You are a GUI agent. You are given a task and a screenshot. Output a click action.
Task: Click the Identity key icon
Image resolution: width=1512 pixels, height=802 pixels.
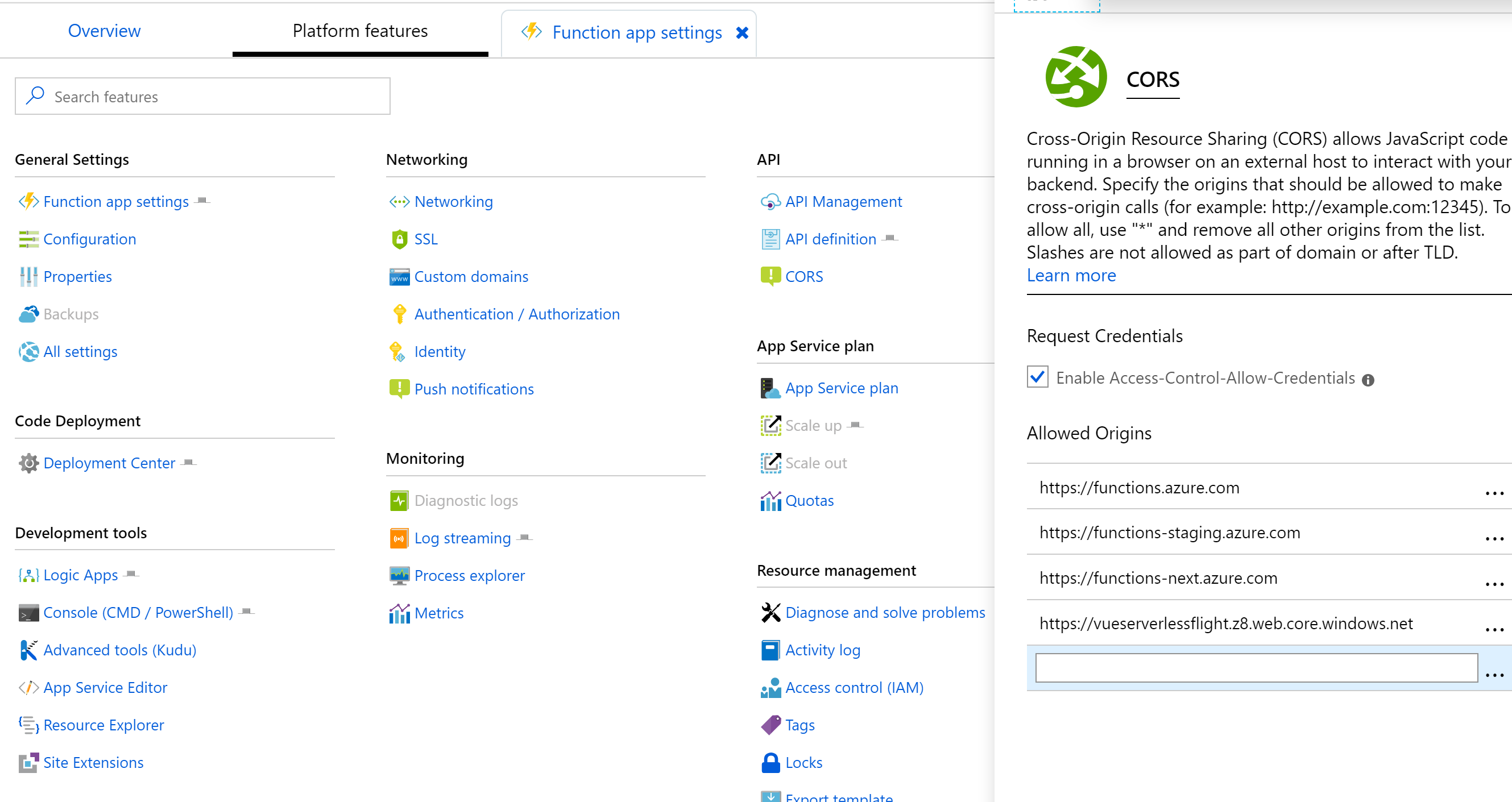(x=397, y=351)
